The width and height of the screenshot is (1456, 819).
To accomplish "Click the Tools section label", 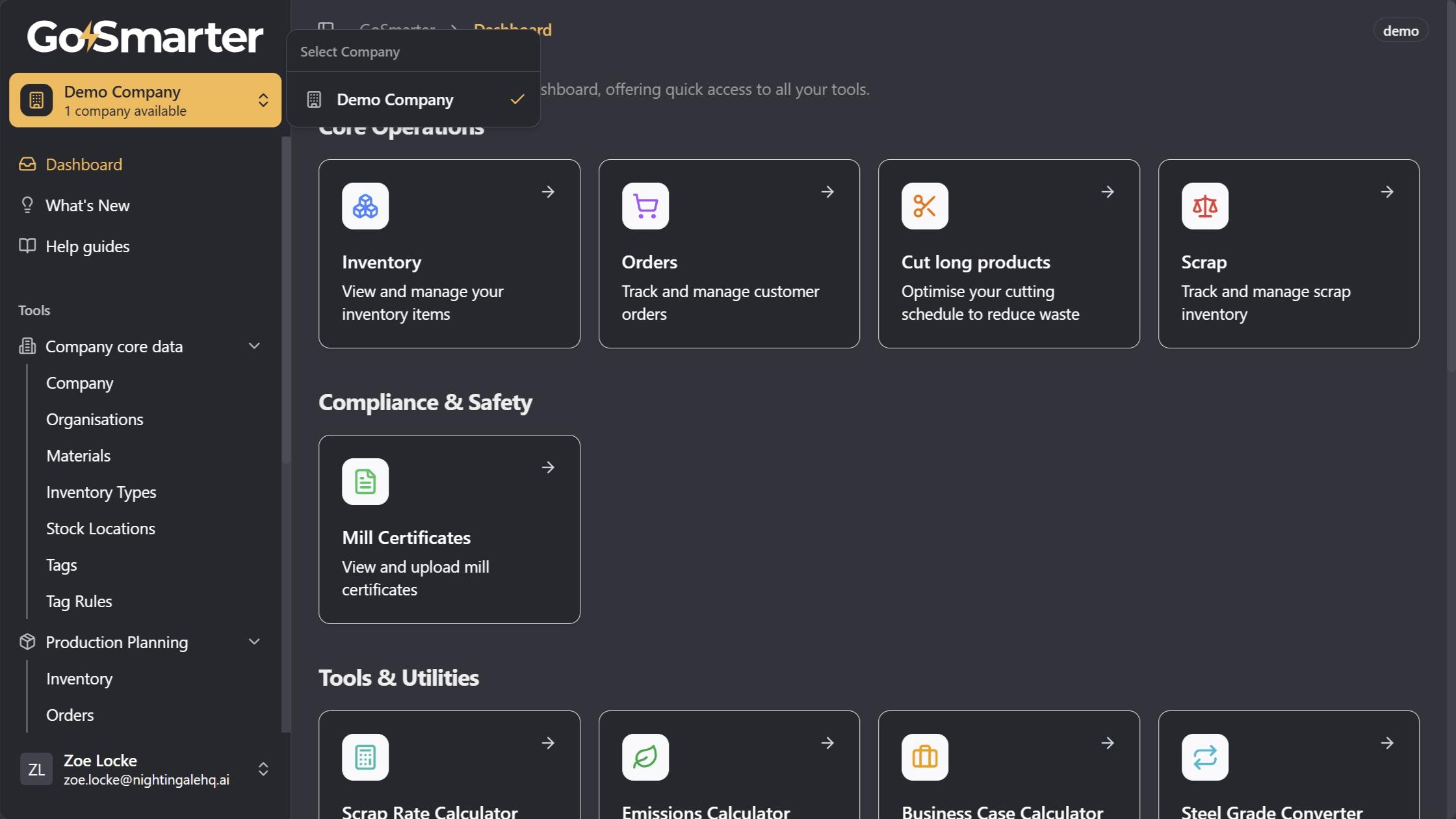I will [34, 310].
